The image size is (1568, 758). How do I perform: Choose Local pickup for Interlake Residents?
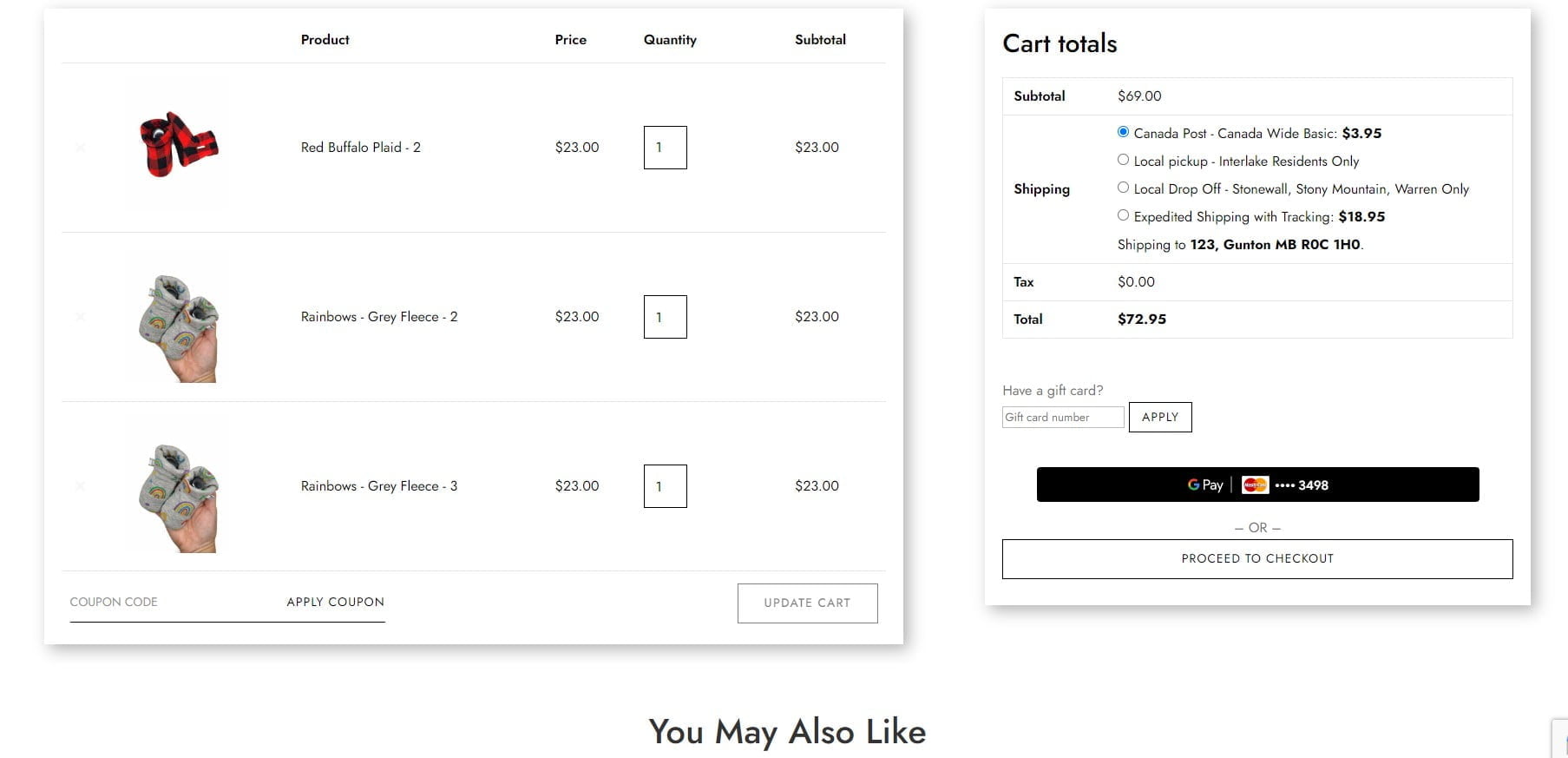(1124, 160)
